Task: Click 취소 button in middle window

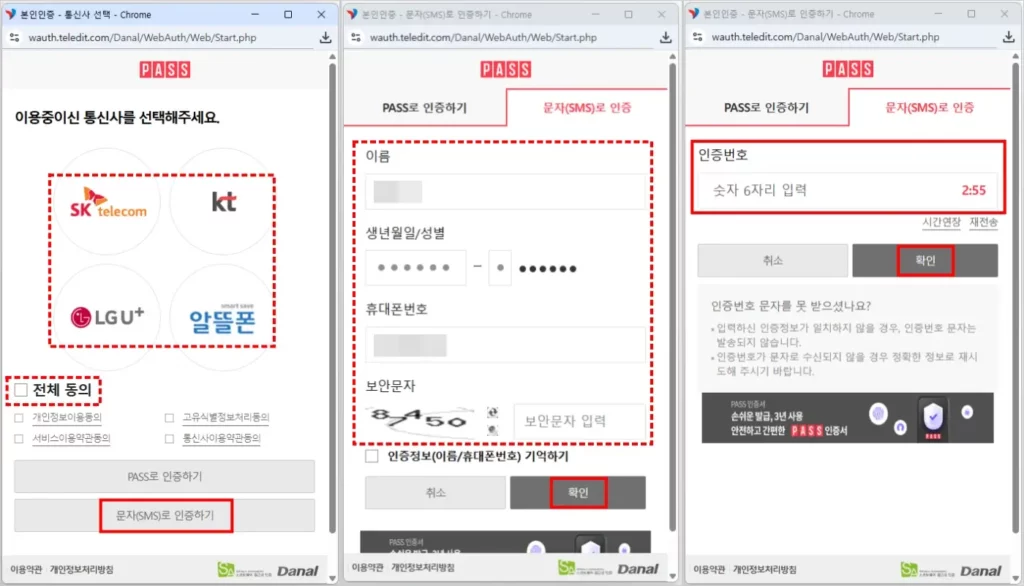Action: (435, 493)
